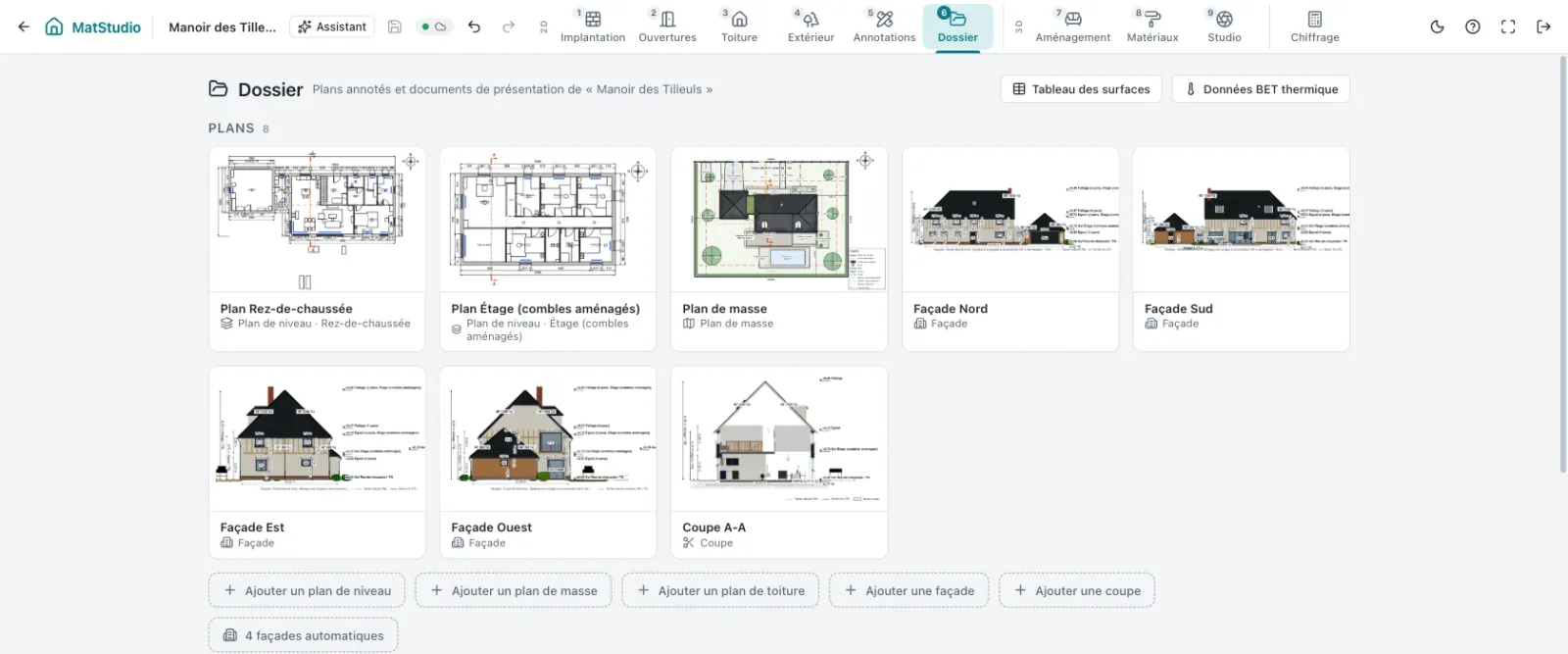Open the Aménagement step
The width and height of the screenshot is (1568, 654).
click(x=1073, y=26)
